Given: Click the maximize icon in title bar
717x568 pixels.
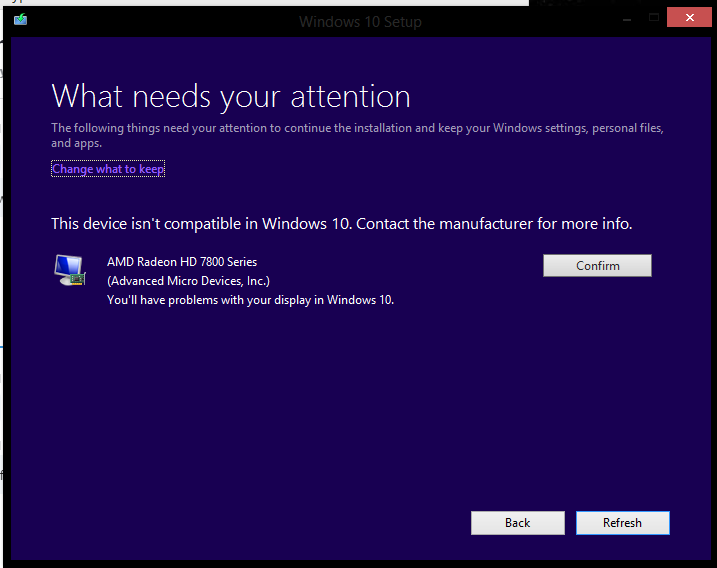Looking at the screenshot, I should (654, 18).
